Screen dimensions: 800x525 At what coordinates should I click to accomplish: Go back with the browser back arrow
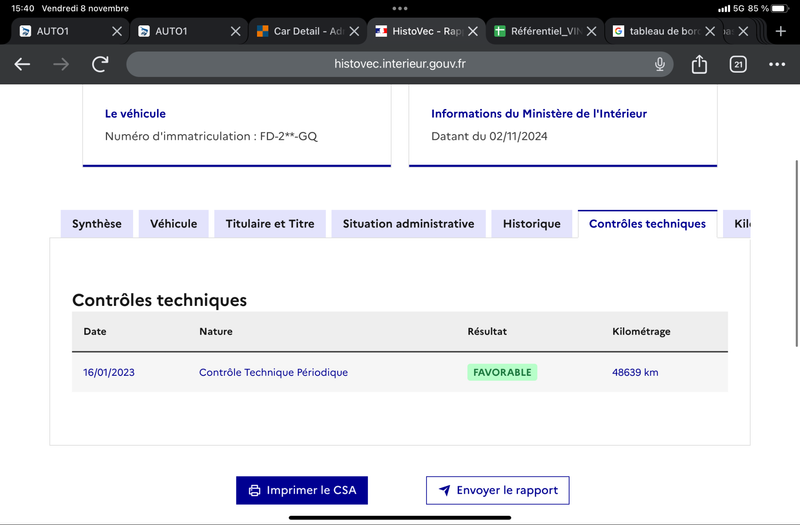point(22,64)
